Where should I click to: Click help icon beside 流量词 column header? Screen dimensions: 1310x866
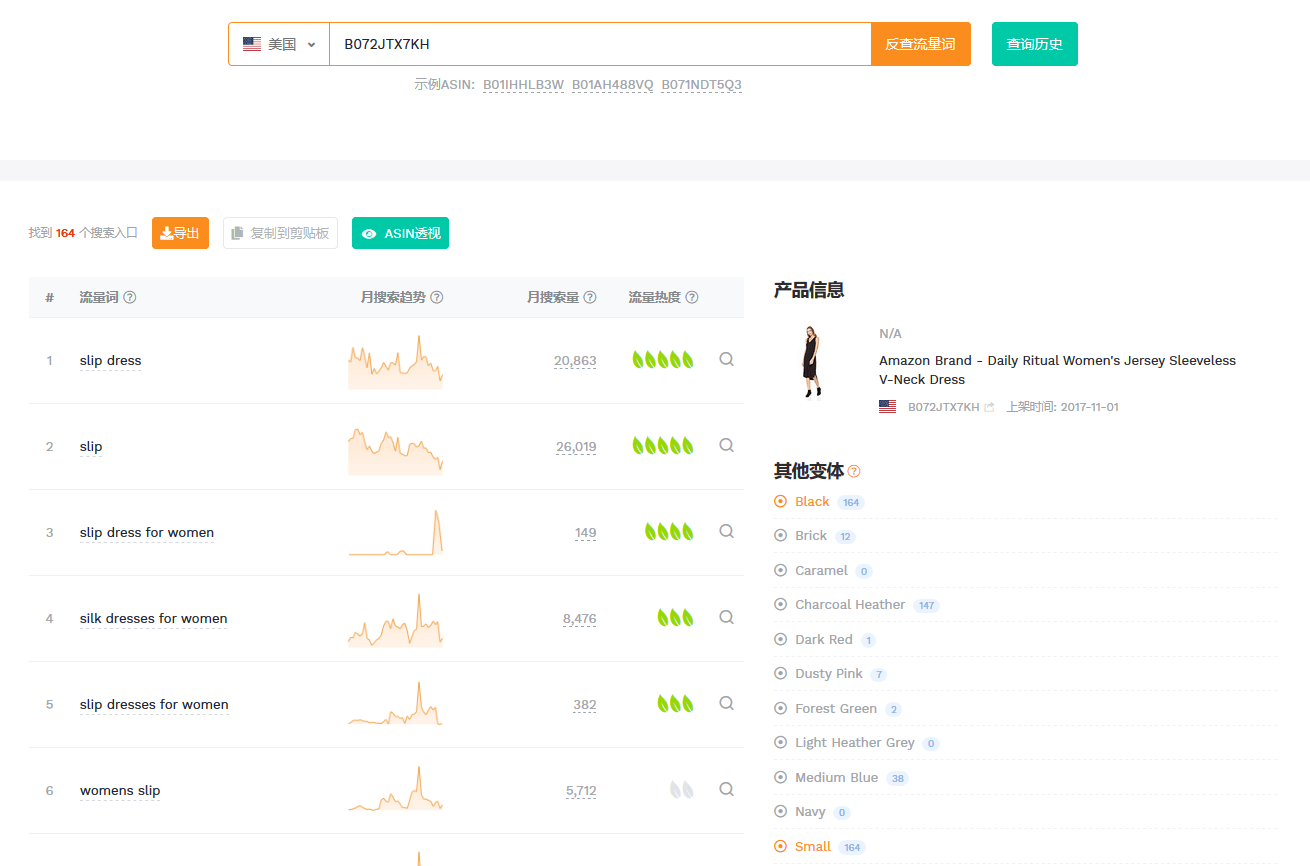tap(130, 297)
